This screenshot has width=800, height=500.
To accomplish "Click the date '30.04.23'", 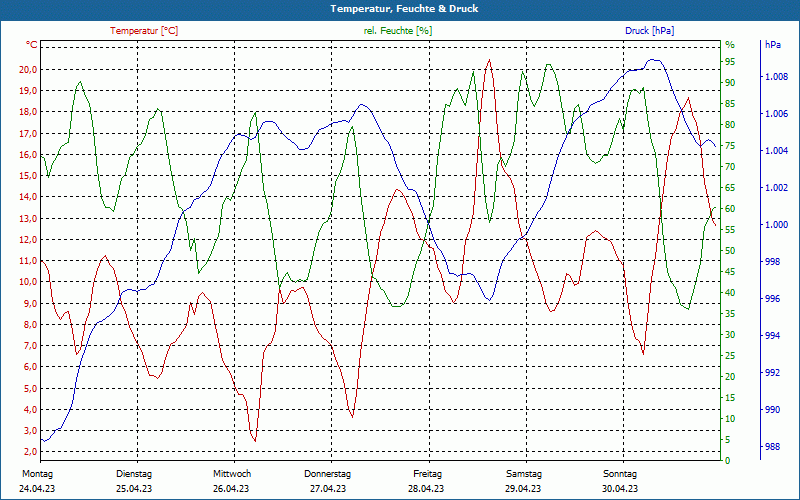I will tap(620, 489).
